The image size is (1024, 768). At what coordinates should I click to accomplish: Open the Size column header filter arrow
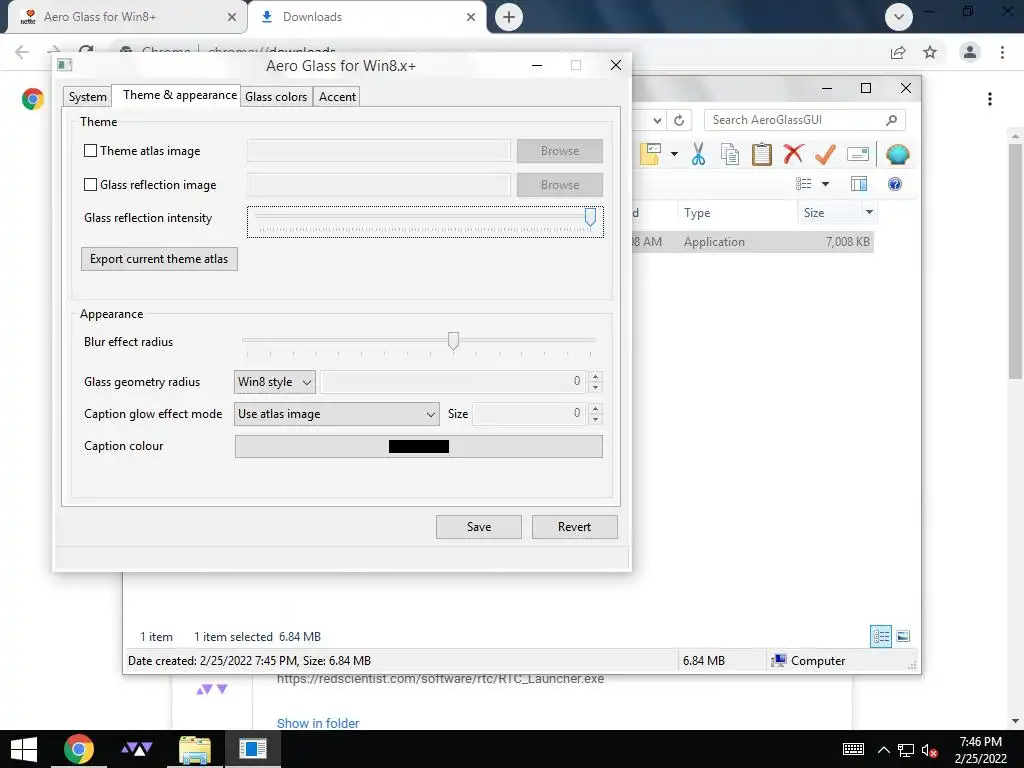869,212
